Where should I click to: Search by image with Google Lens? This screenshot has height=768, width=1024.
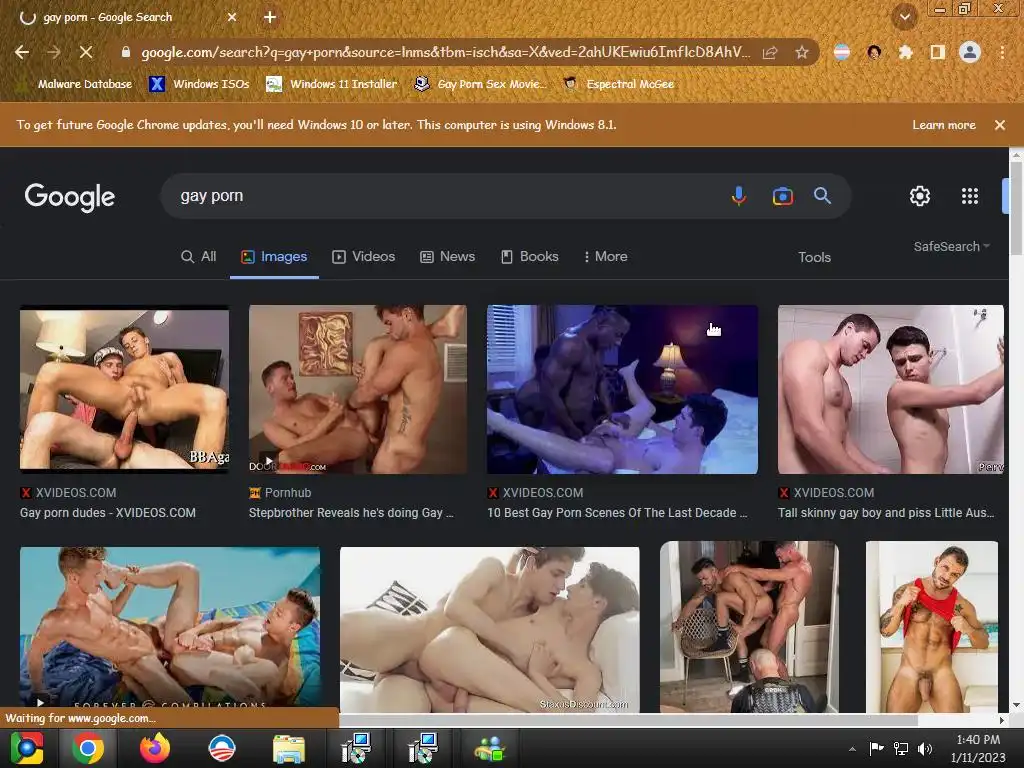[x=782, y=196]
